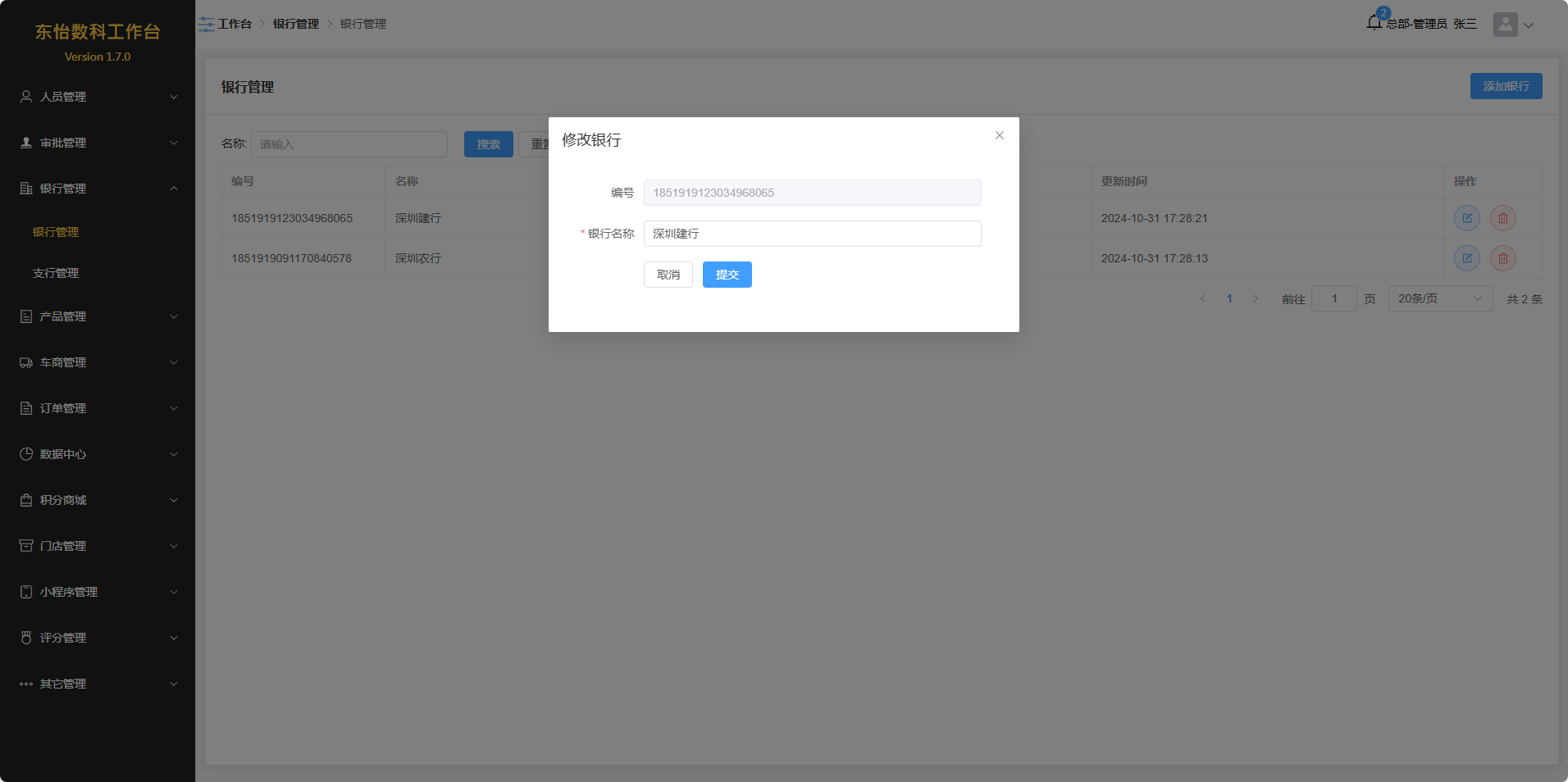Click the sidebar collapse icon beside 工作台

[206, 25]
